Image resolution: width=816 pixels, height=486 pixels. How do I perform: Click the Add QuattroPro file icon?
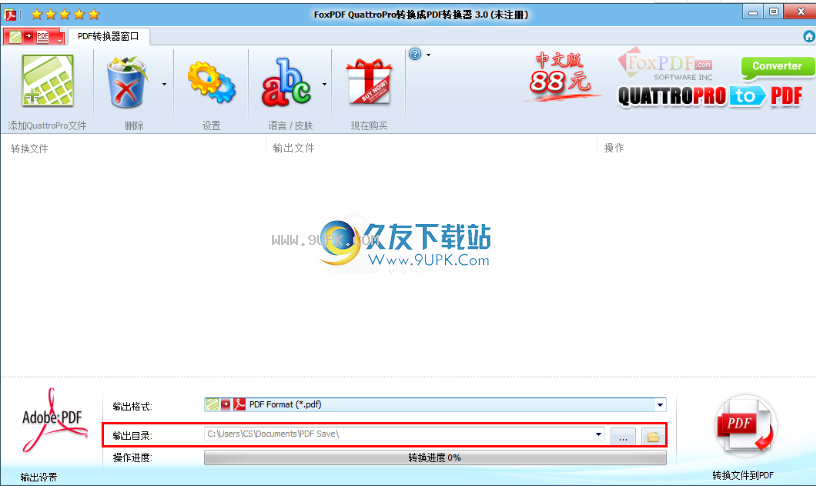pyautogui.click(x=47, y=82)
